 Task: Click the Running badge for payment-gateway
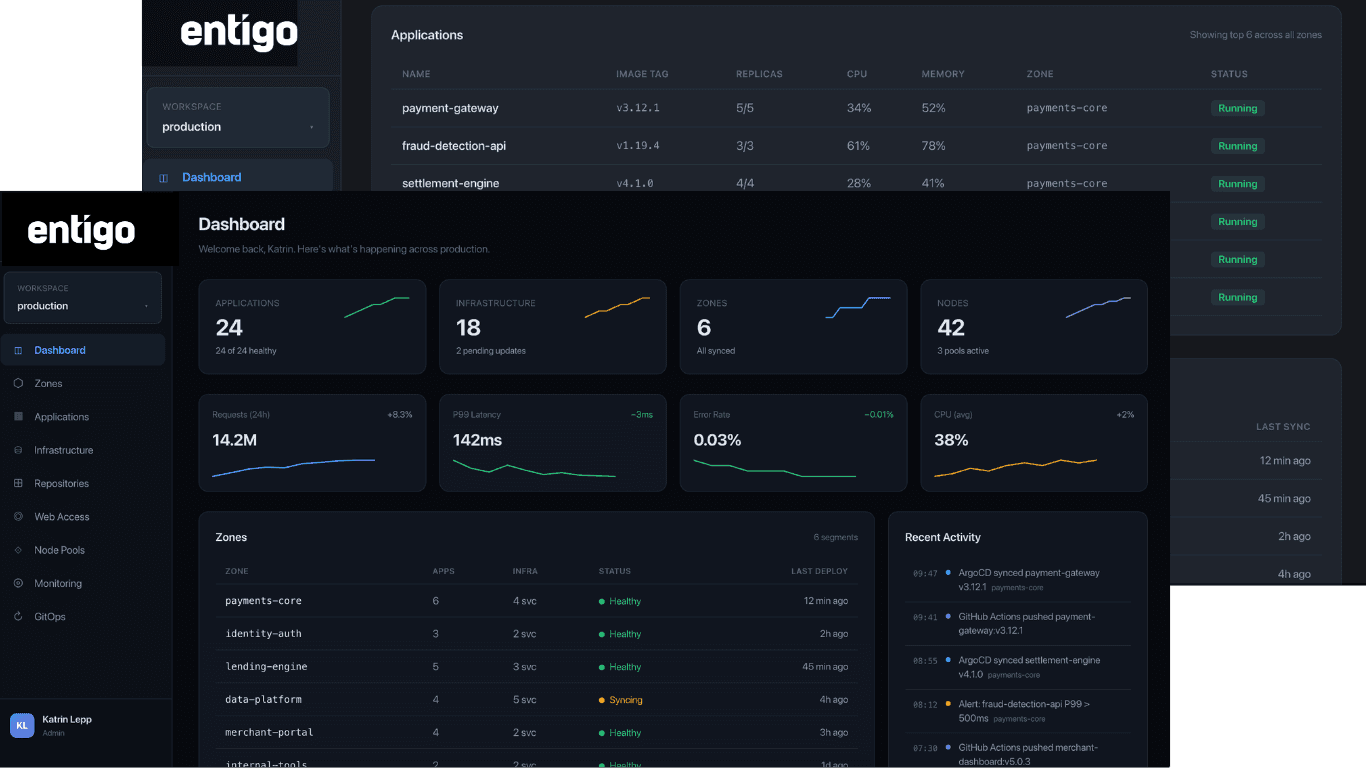coord(1237,108)
